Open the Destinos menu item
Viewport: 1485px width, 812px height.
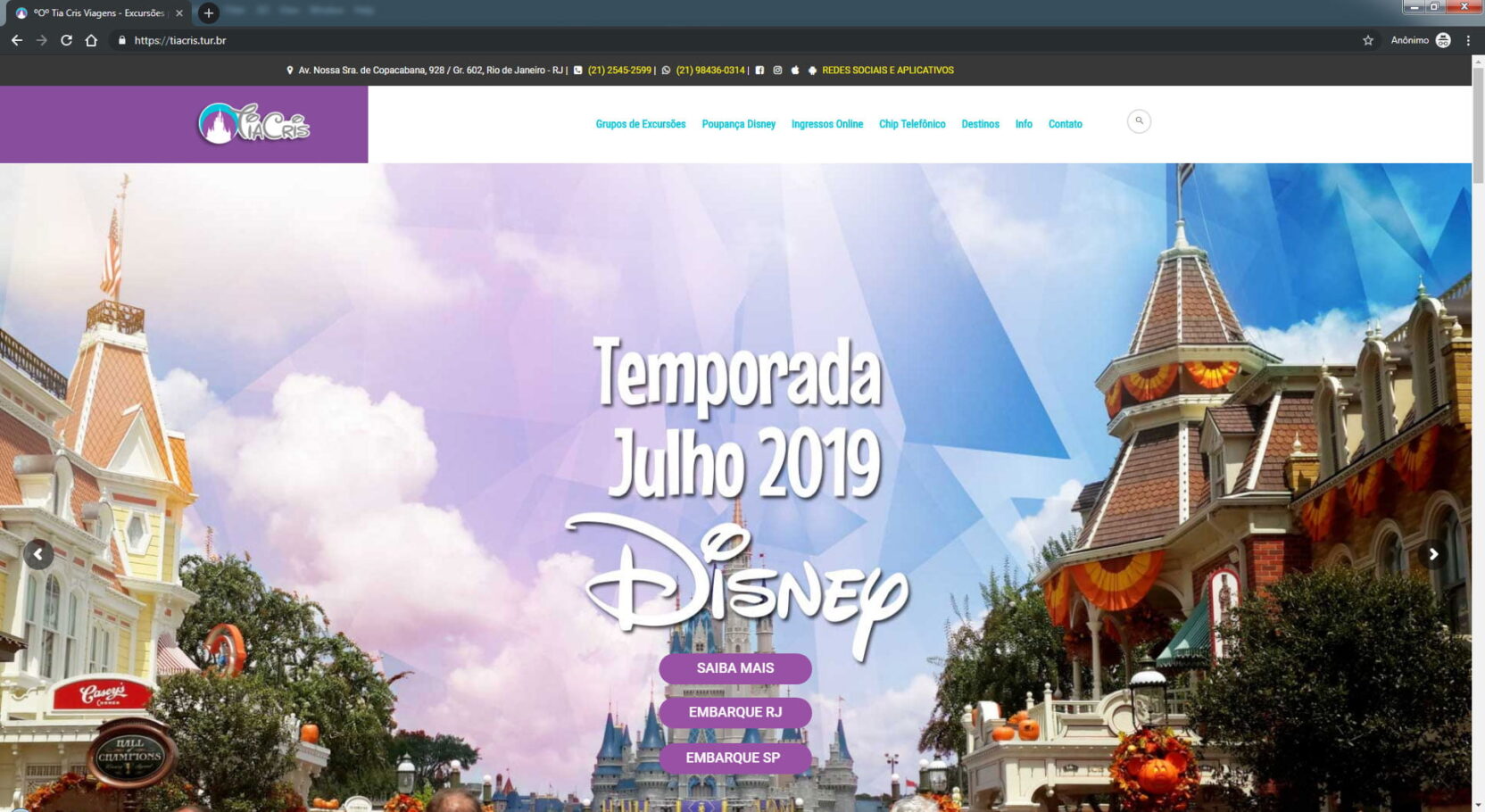(x=980, y=124)
